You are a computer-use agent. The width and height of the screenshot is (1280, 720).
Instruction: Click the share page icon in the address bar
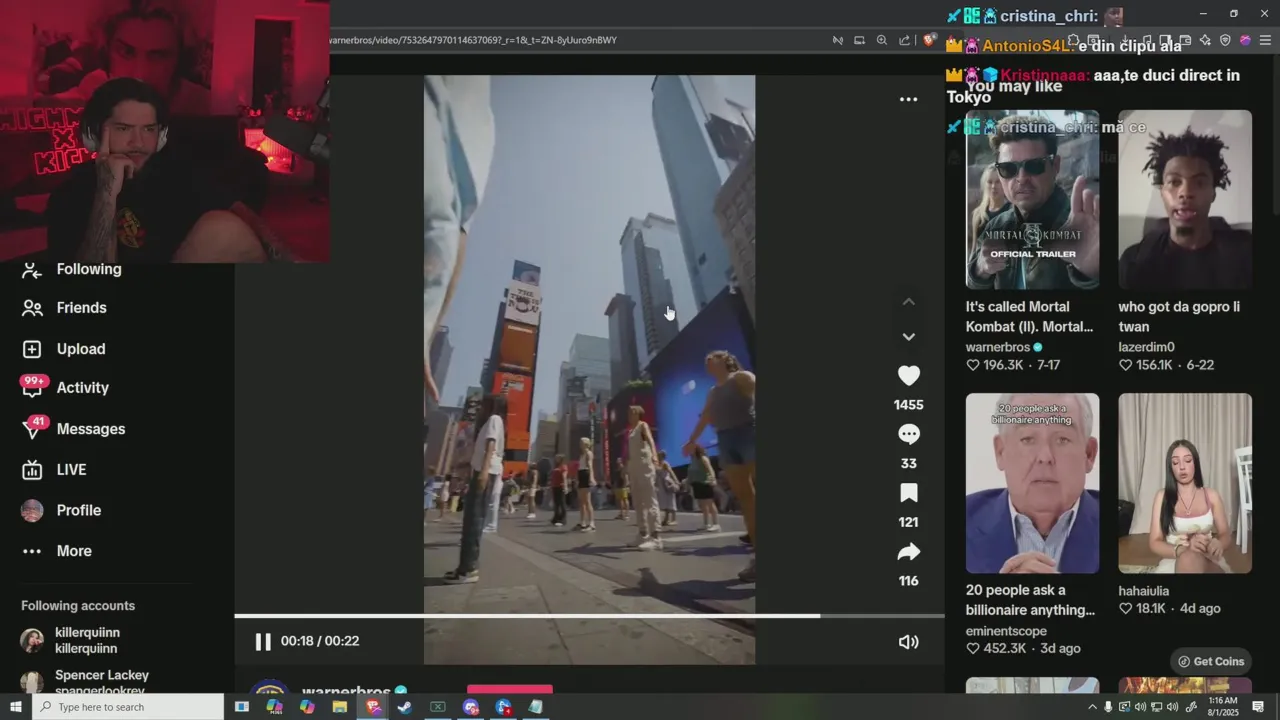tap(904, 40)
